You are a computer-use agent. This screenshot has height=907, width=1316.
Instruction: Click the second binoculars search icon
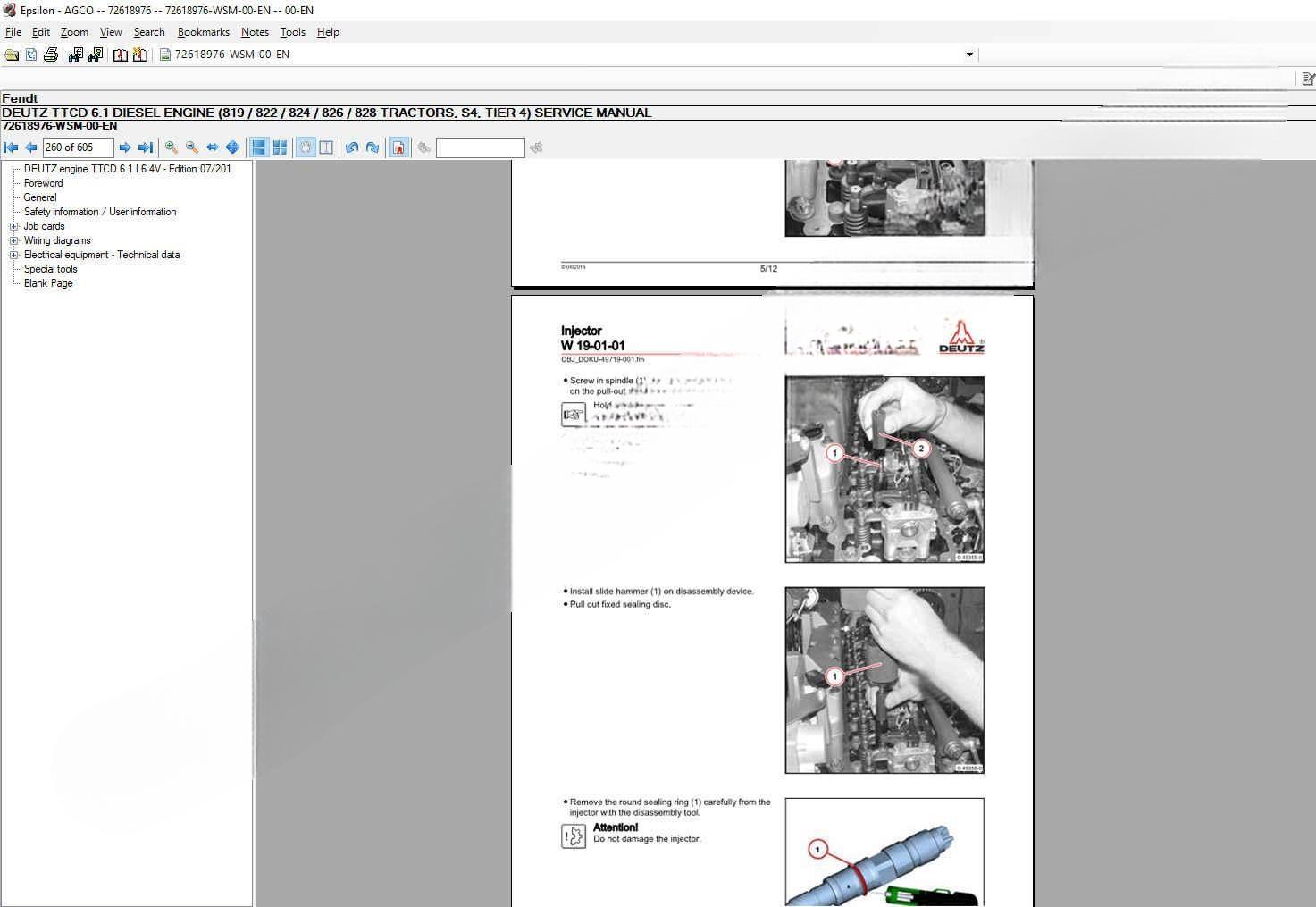[96, 55]
